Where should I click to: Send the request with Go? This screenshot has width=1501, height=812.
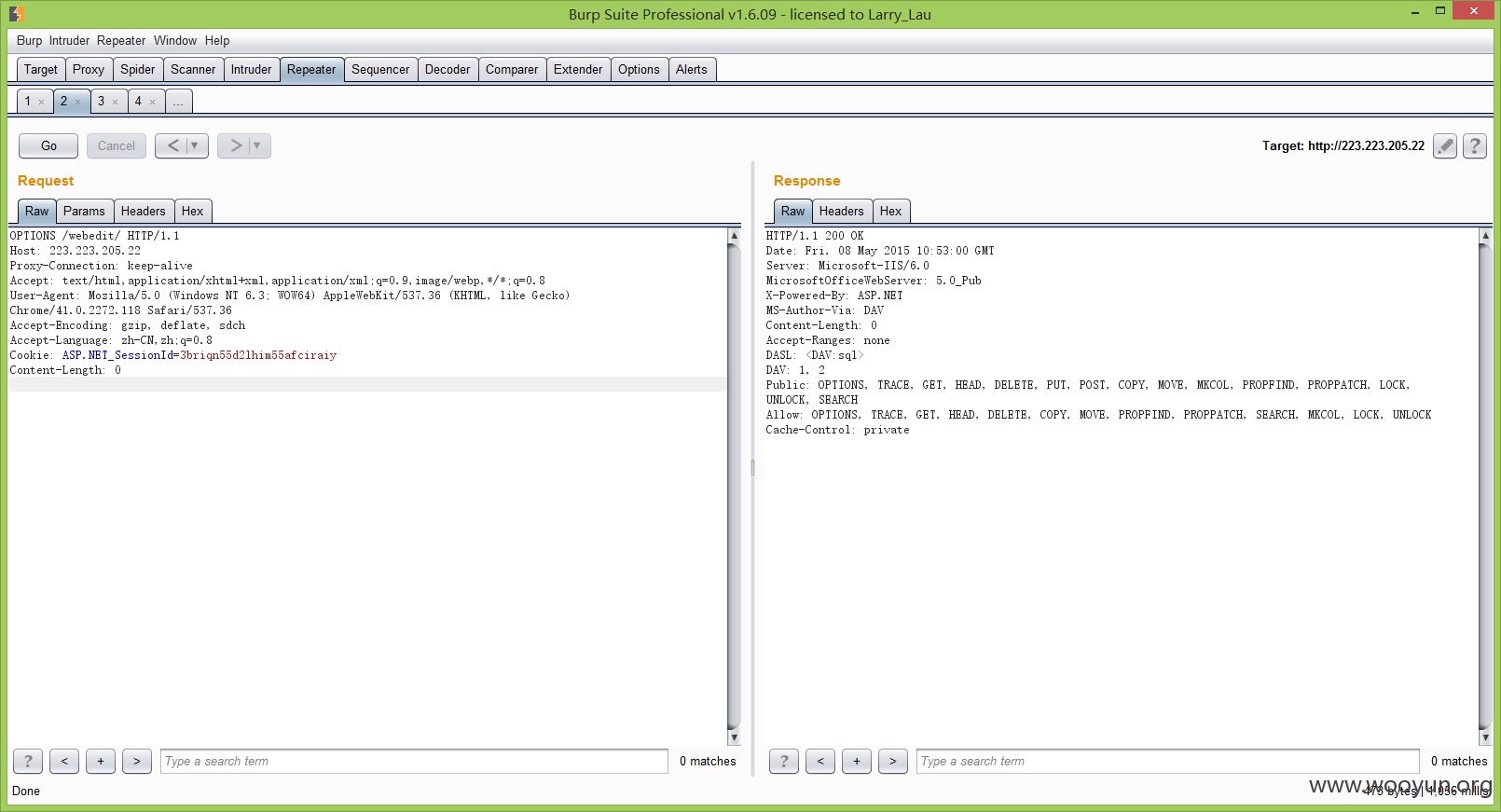point(48,145)
